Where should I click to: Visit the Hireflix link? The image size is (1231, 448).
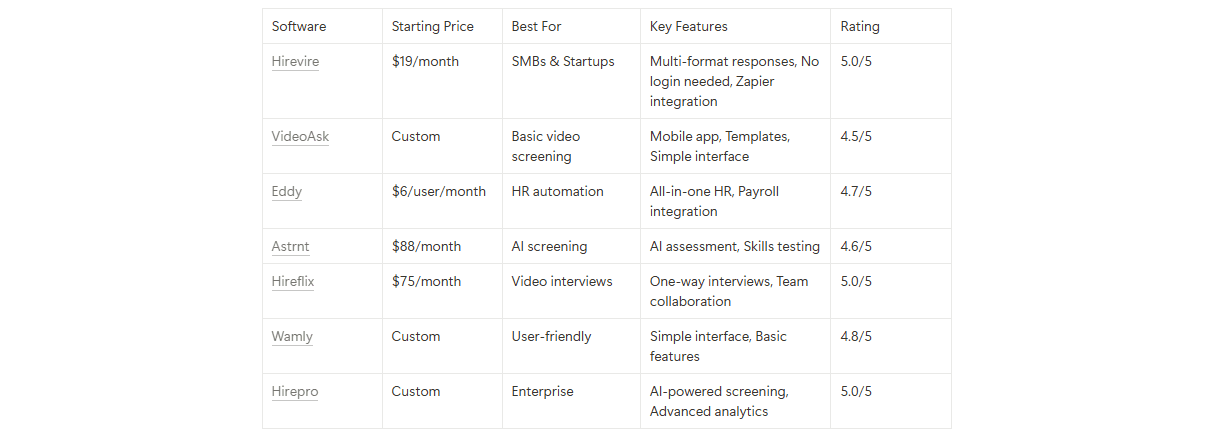click(x=293, y=282)
